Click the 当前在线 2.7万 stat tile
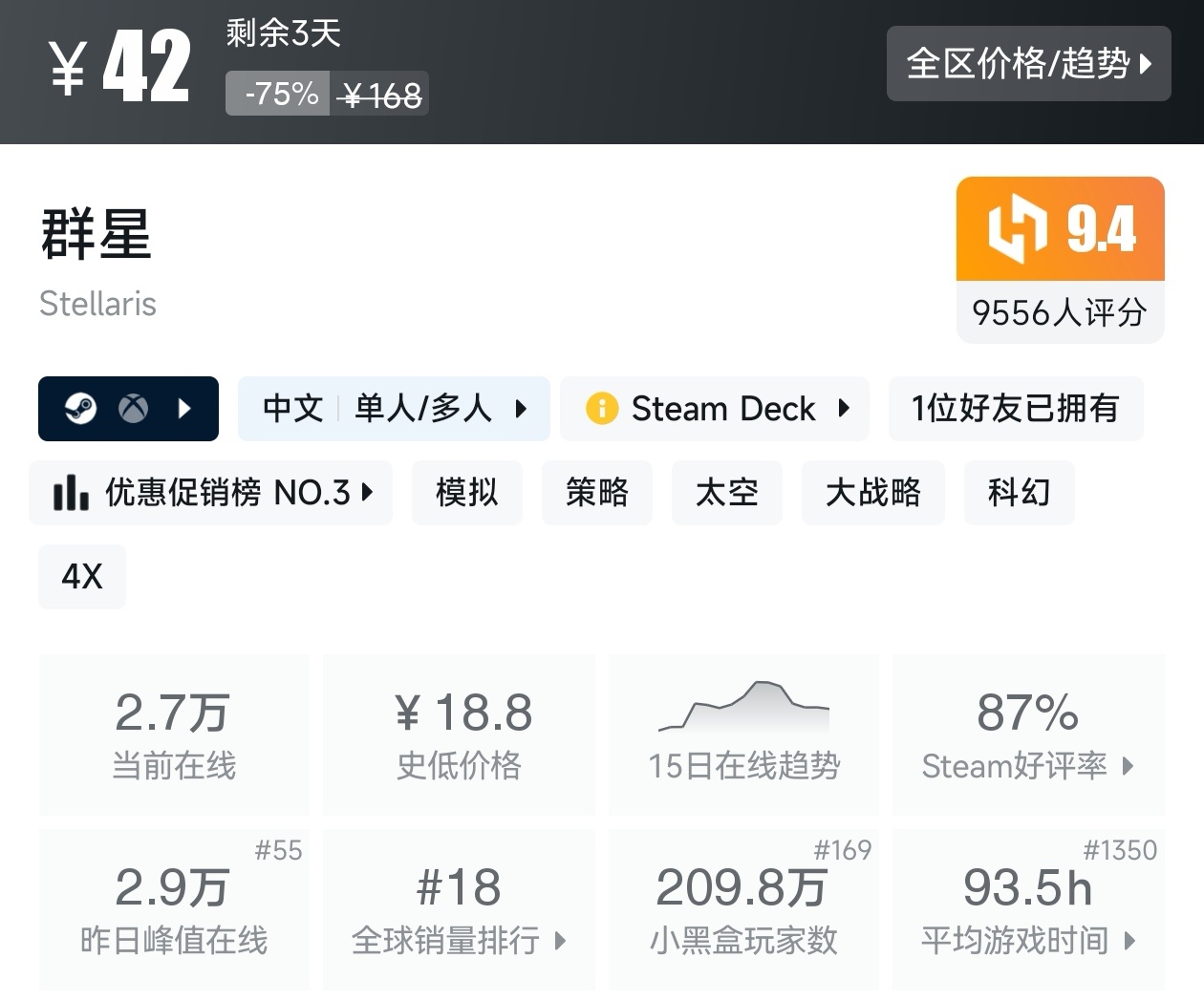Image resolution: width=1204 pixels, height=1001 pixels. [x=174, y=734]
